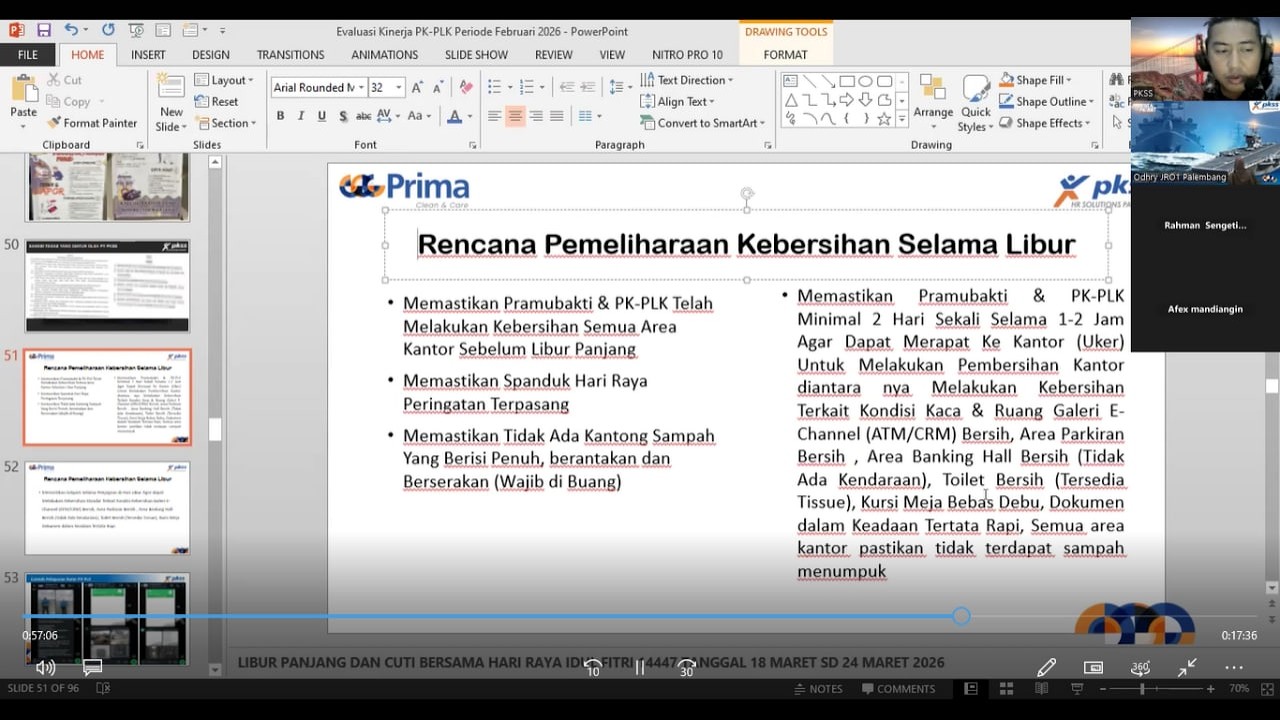Click the Redo icon in title bar
The width and height of the screenshot is (1280, 720).
[108, 30]
